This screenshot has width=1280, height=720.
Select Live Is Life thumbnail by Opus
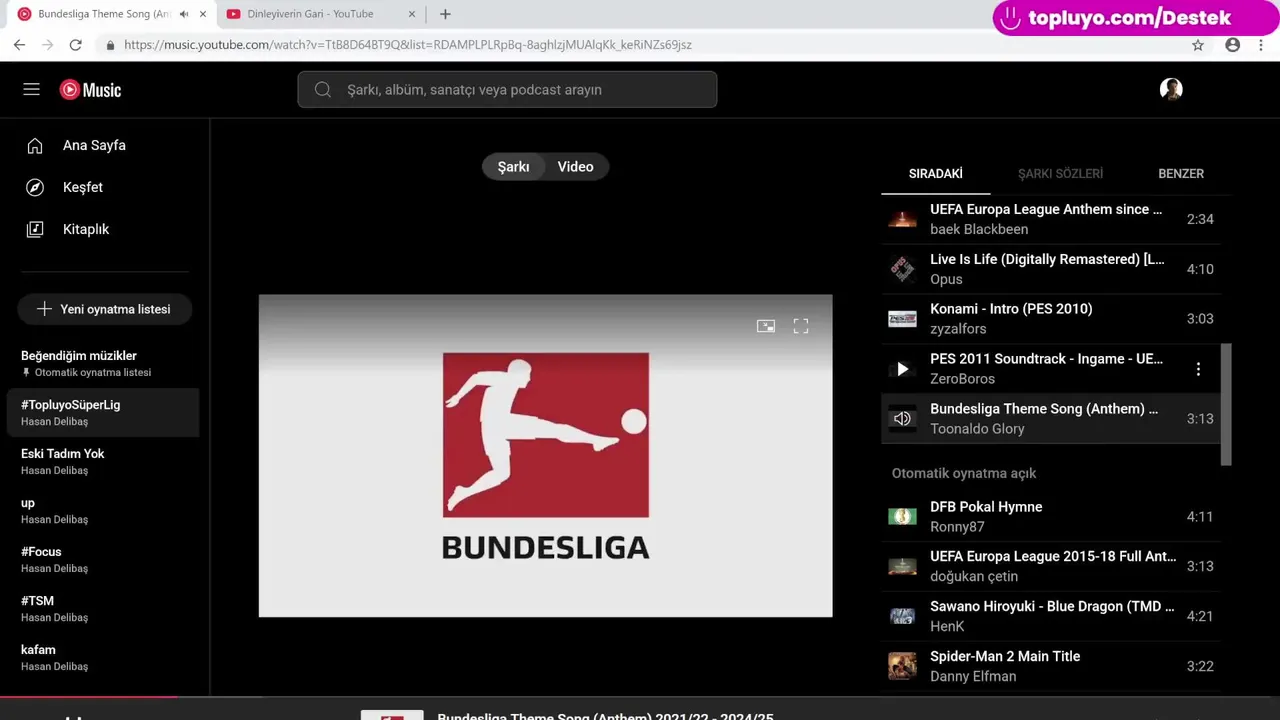[x=902, y=269]
